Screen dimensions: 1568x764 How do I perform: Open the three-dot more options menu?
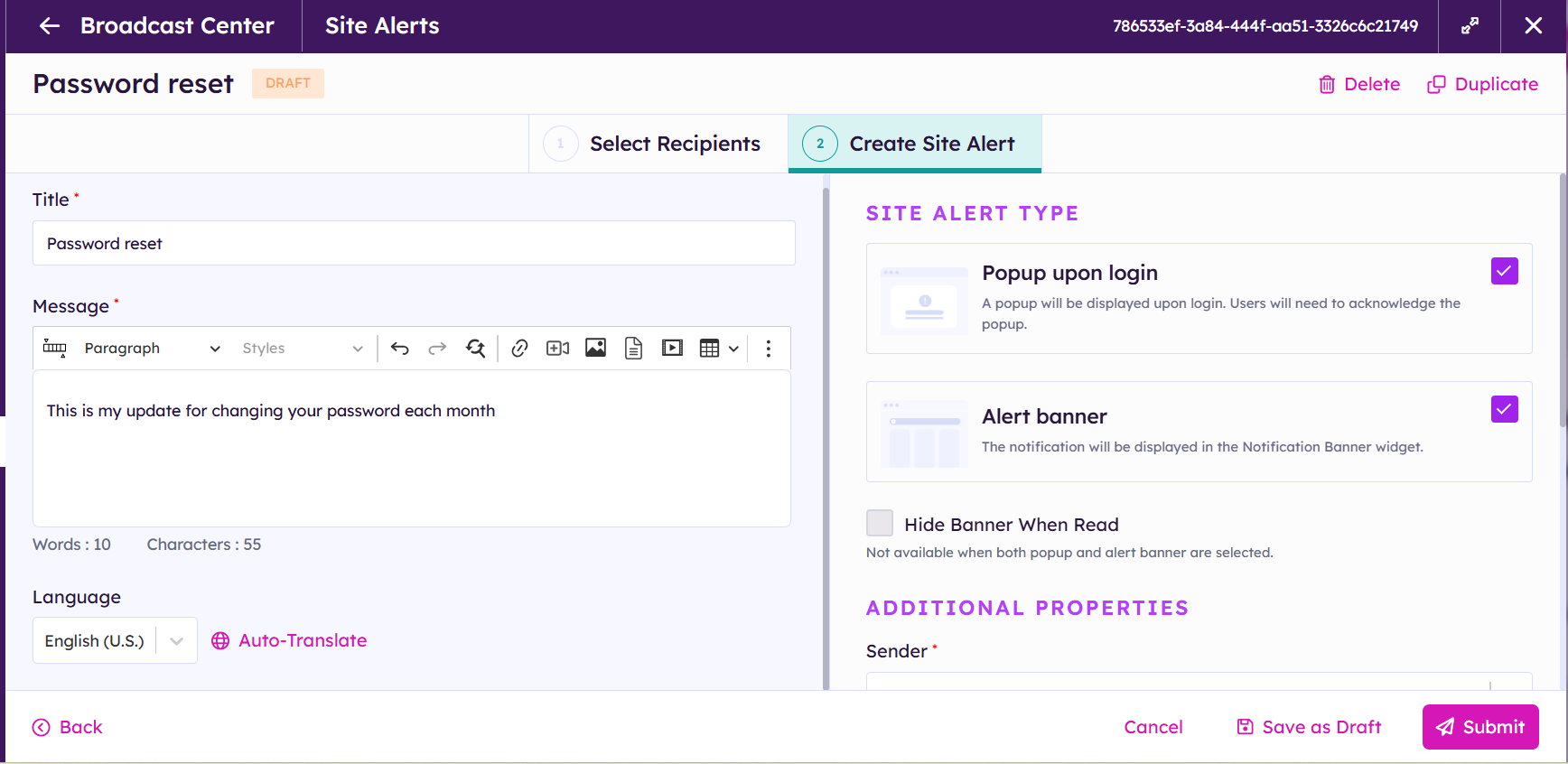click(768, 349)
